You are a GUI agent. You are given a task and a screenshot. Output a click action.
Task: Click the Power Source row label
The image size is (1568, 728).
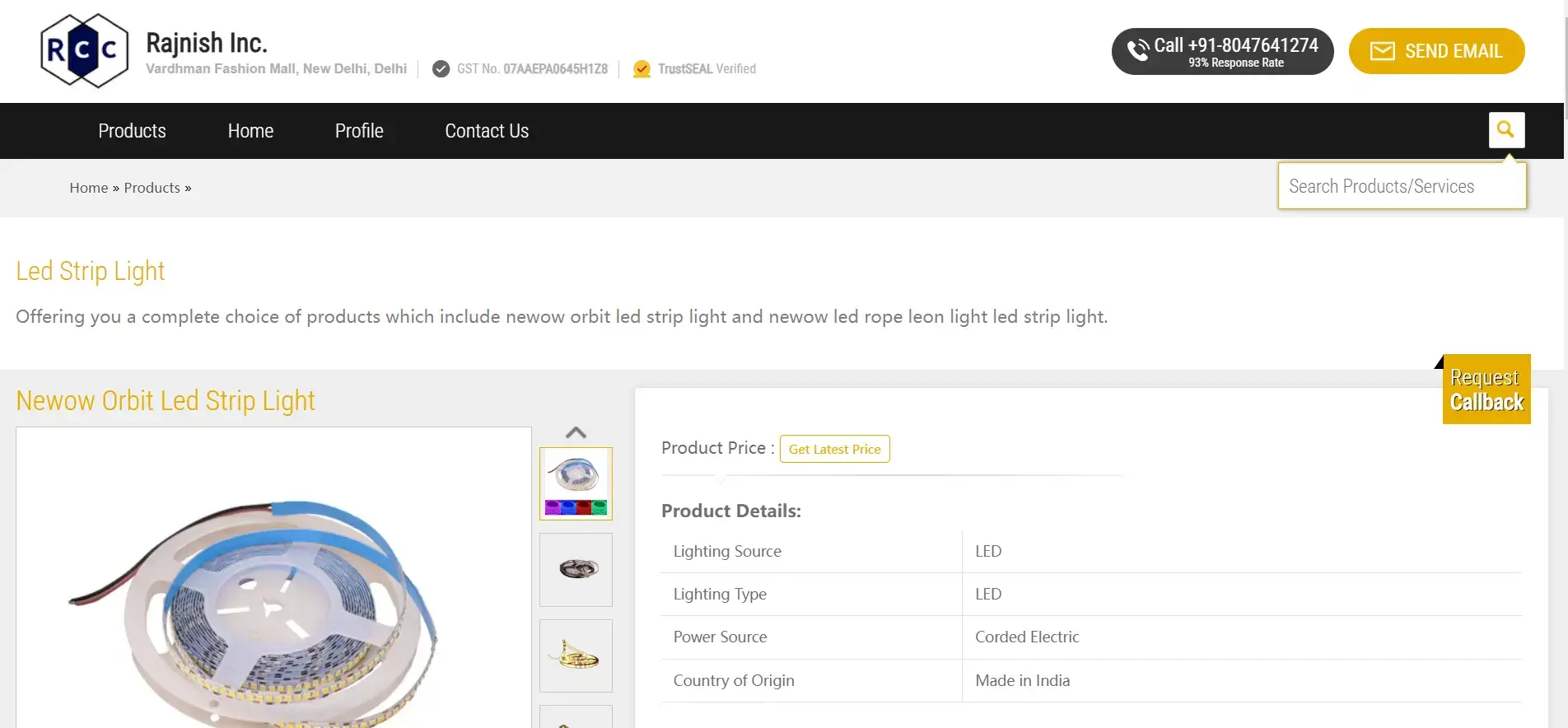[720, 637]
